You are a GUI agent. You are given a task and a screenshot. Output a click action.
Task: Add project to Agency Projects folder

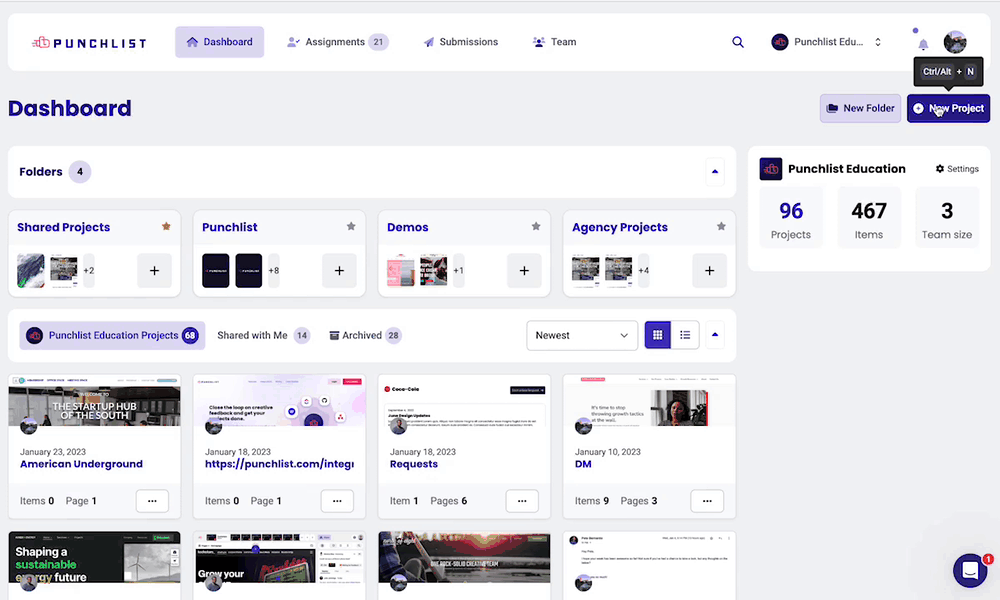(x=709, y=270)
